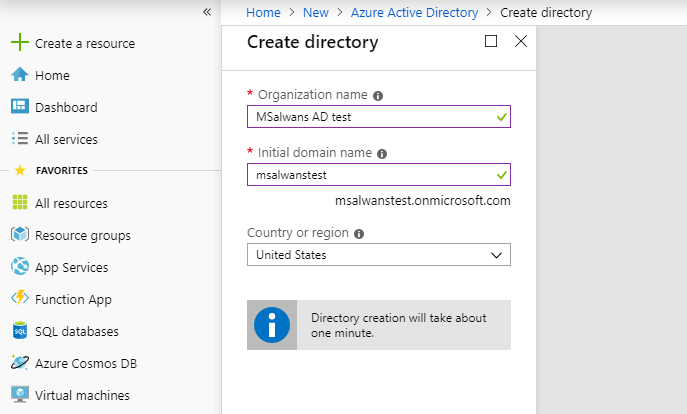Click the Azure Cosmos DB planet icon

click(x=20, y=362)
